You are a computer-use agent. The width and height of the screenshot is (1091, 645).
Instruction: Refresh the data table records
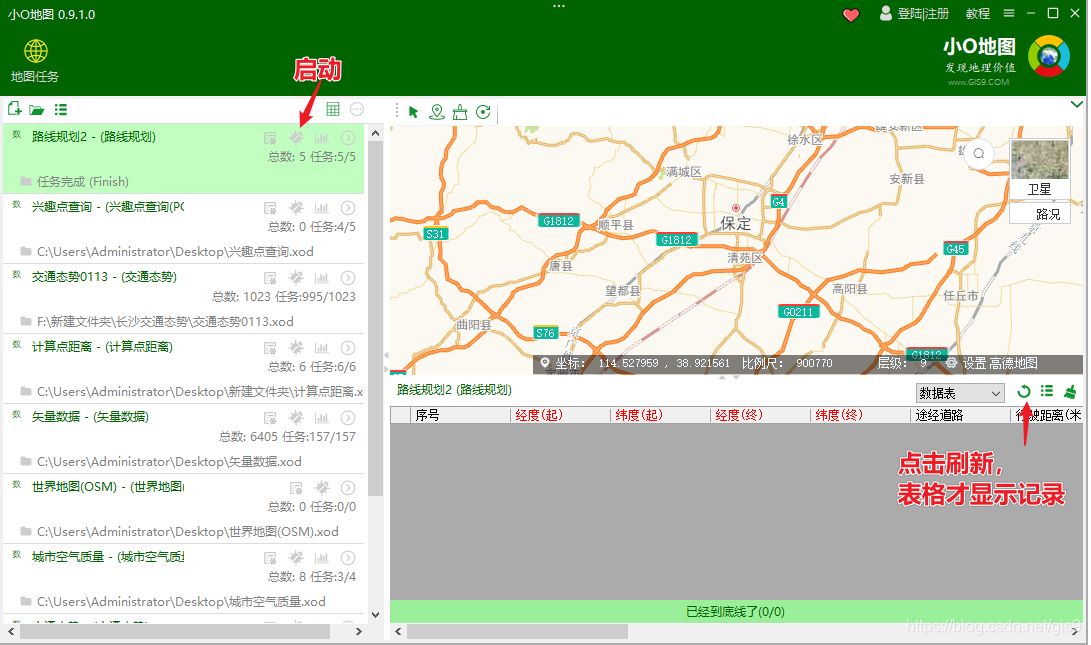(x=1024, y=392)
